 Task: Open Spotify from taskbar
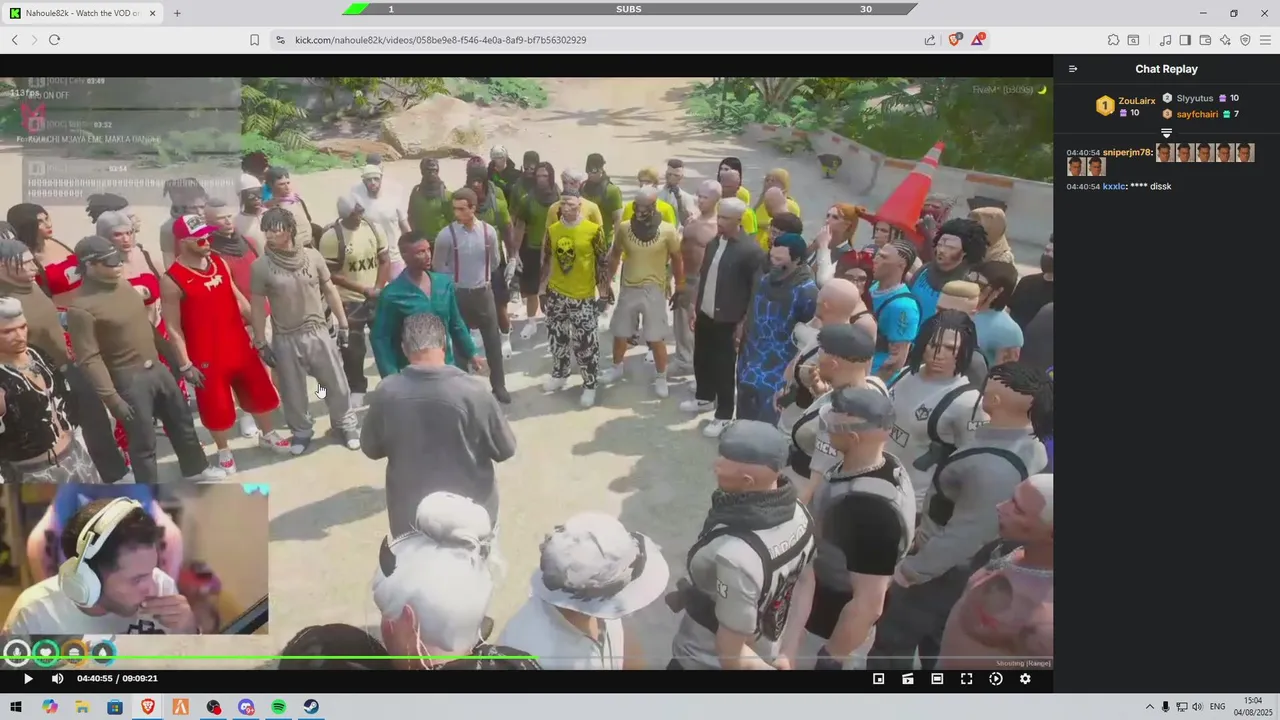[279, 707]
